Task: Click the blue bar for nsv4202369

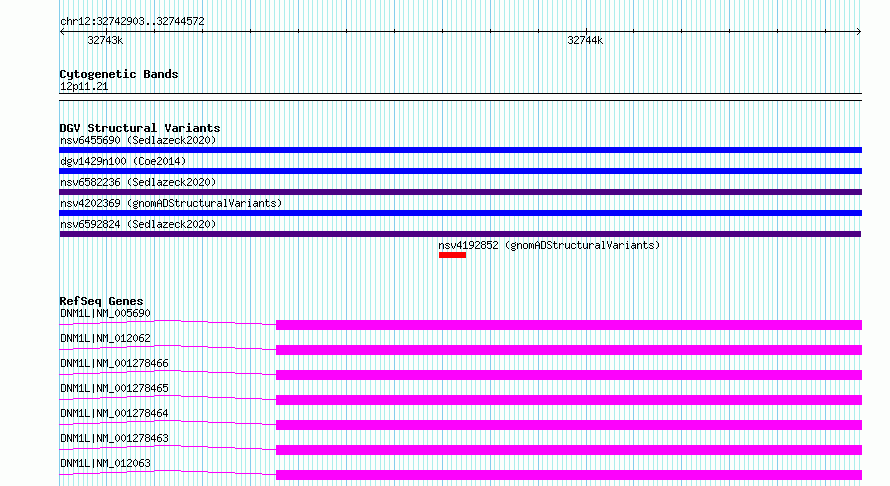Action: point(460,213)
